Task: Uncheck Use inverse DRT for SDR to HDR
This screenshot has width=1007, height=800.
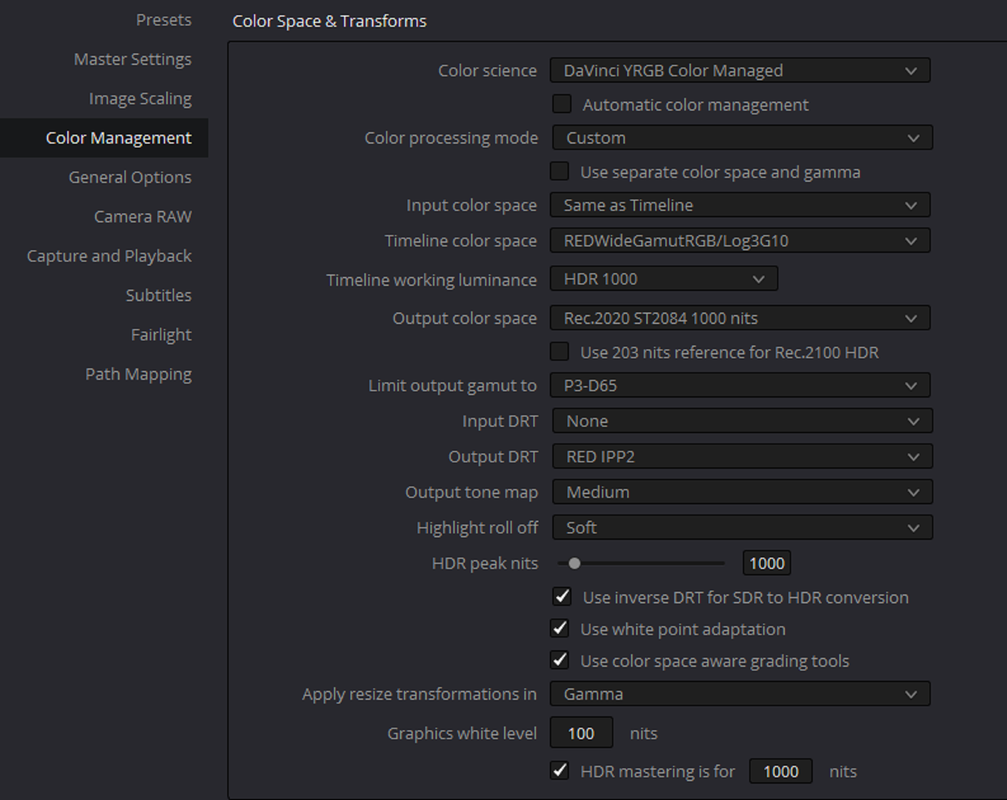Action: tap(562, 596)
